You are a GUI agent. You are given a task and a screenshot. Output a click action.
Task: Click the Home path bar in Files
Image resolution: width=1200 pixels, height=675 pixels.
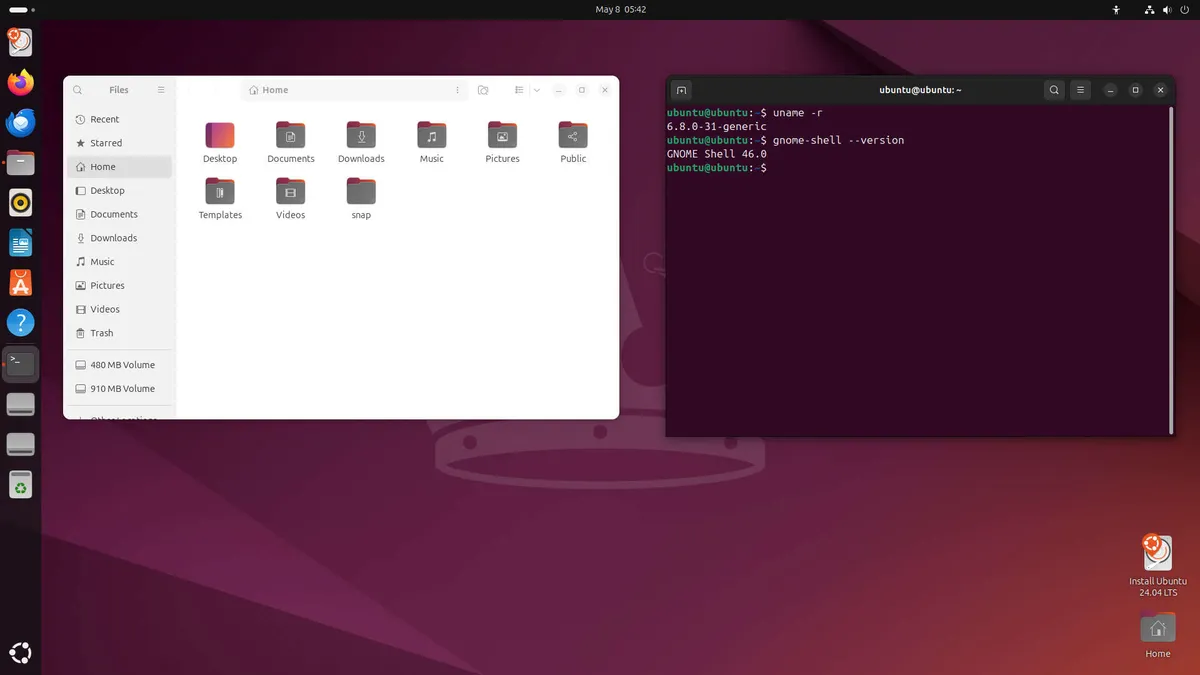coord(355,90)
